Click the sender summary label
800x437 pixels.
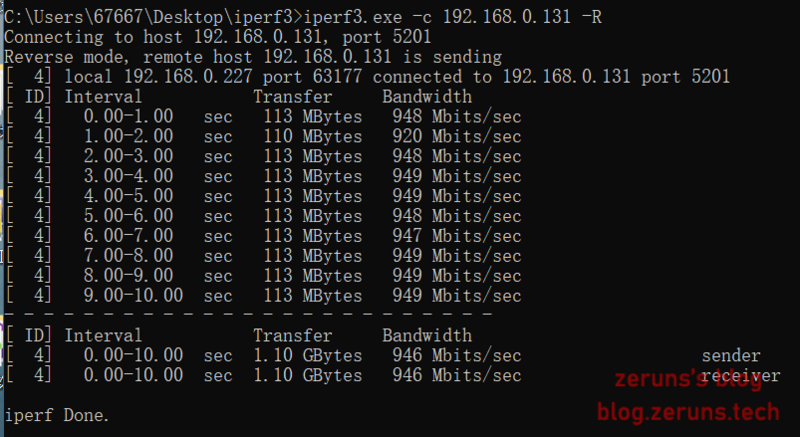click(731, 355)
